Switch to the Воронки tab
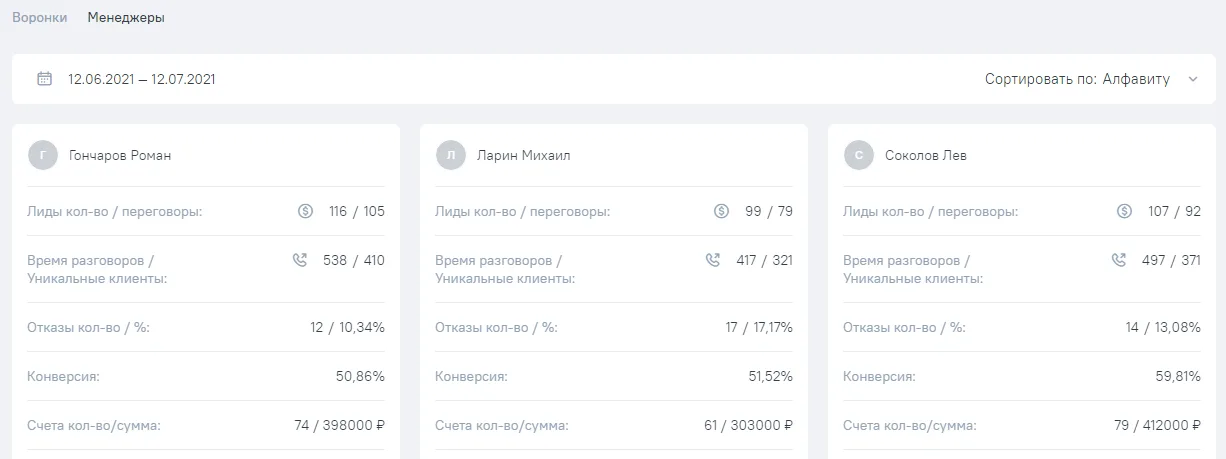1226x459 pixels. 39,17
